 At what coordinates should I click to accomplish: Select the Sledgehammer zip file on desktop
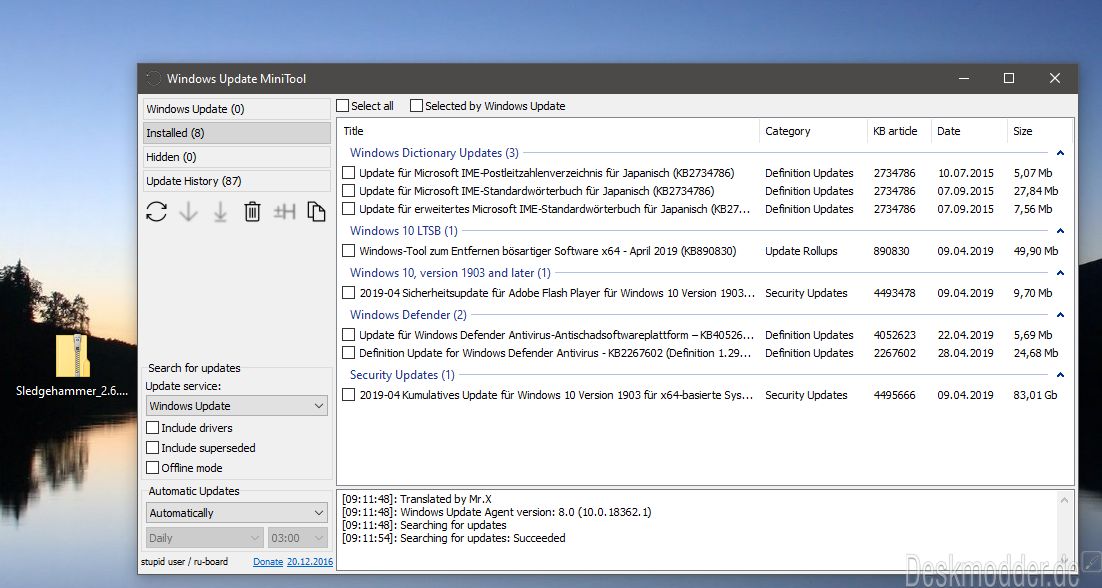pos(72,365)
